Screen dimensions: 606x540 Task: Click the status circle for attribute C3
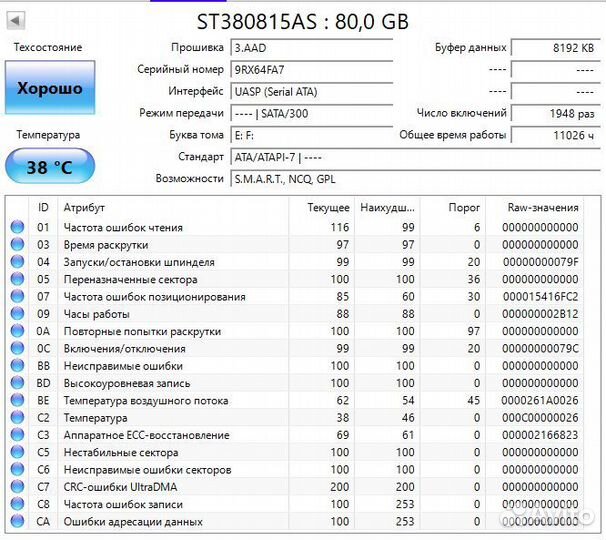tap(17, 435)
